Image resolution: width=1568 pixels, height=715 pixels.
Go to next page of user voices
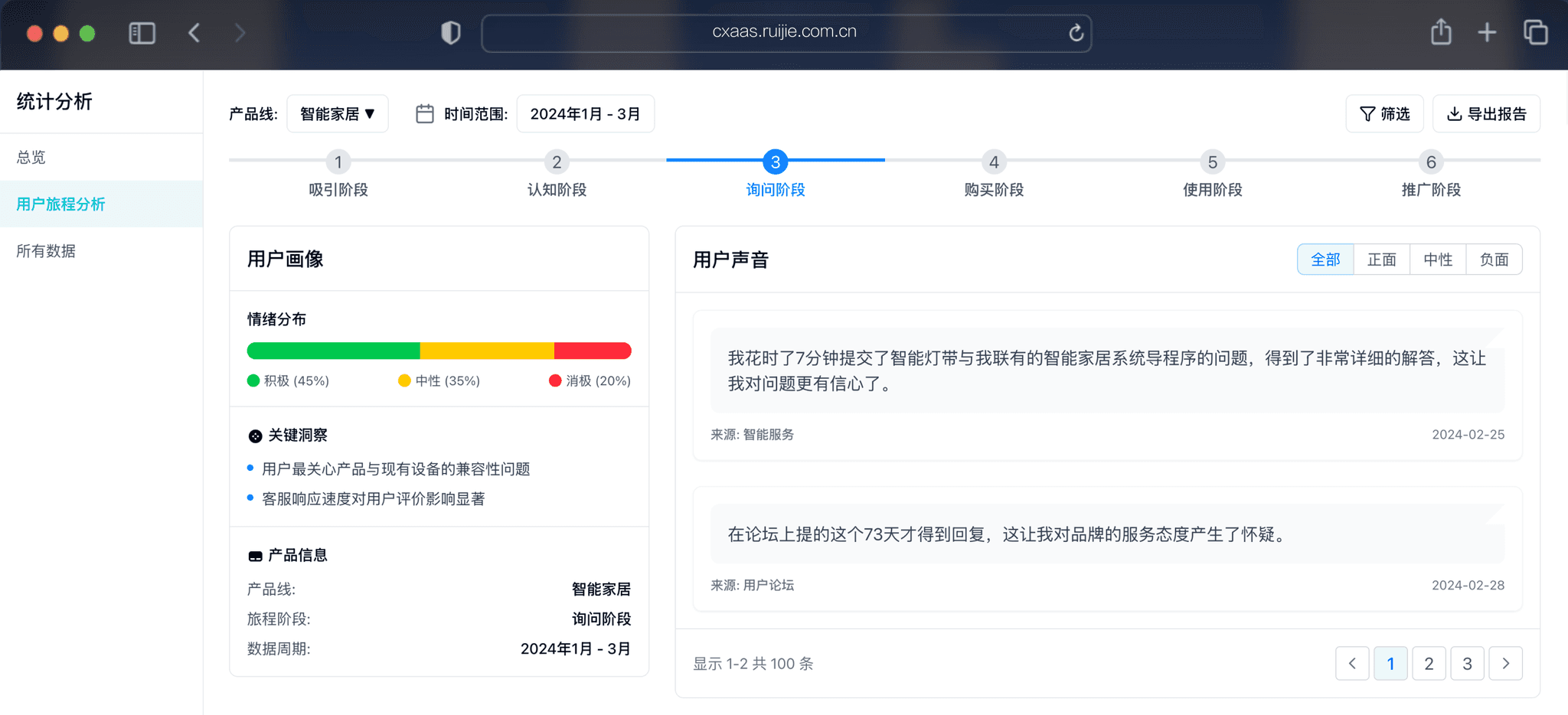click(1505, 664)
